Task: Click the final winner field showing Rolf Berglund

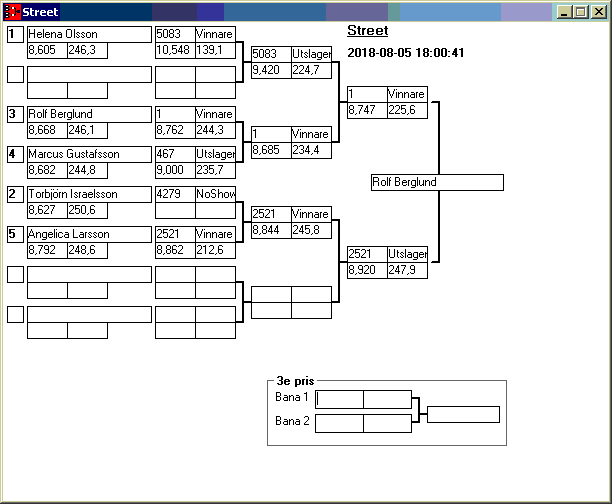Action: click(436, 183)
